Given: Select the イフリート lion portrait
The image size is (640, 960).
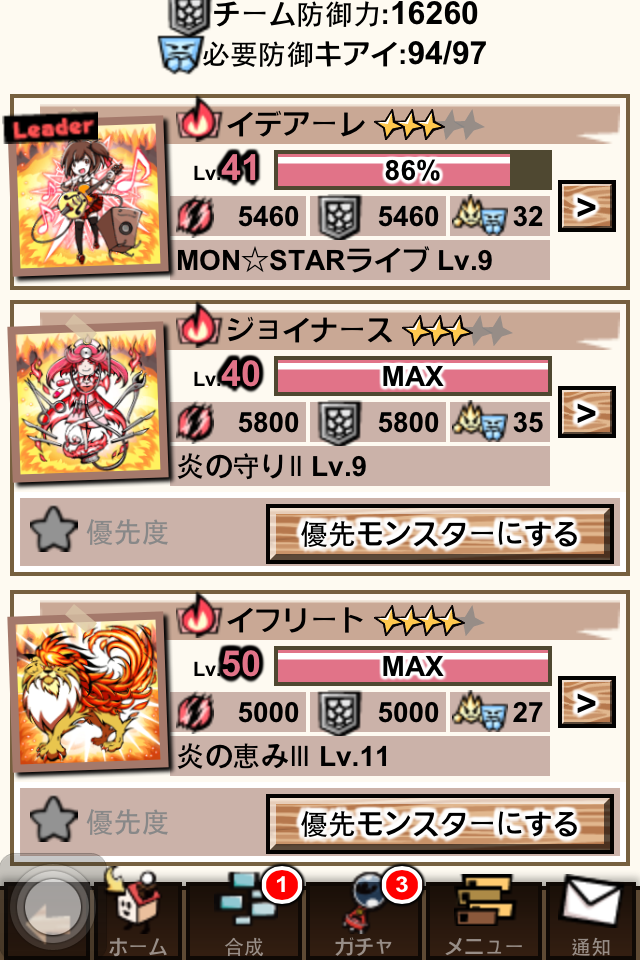Looking at the screenshot, I should [x=89, y=691].
